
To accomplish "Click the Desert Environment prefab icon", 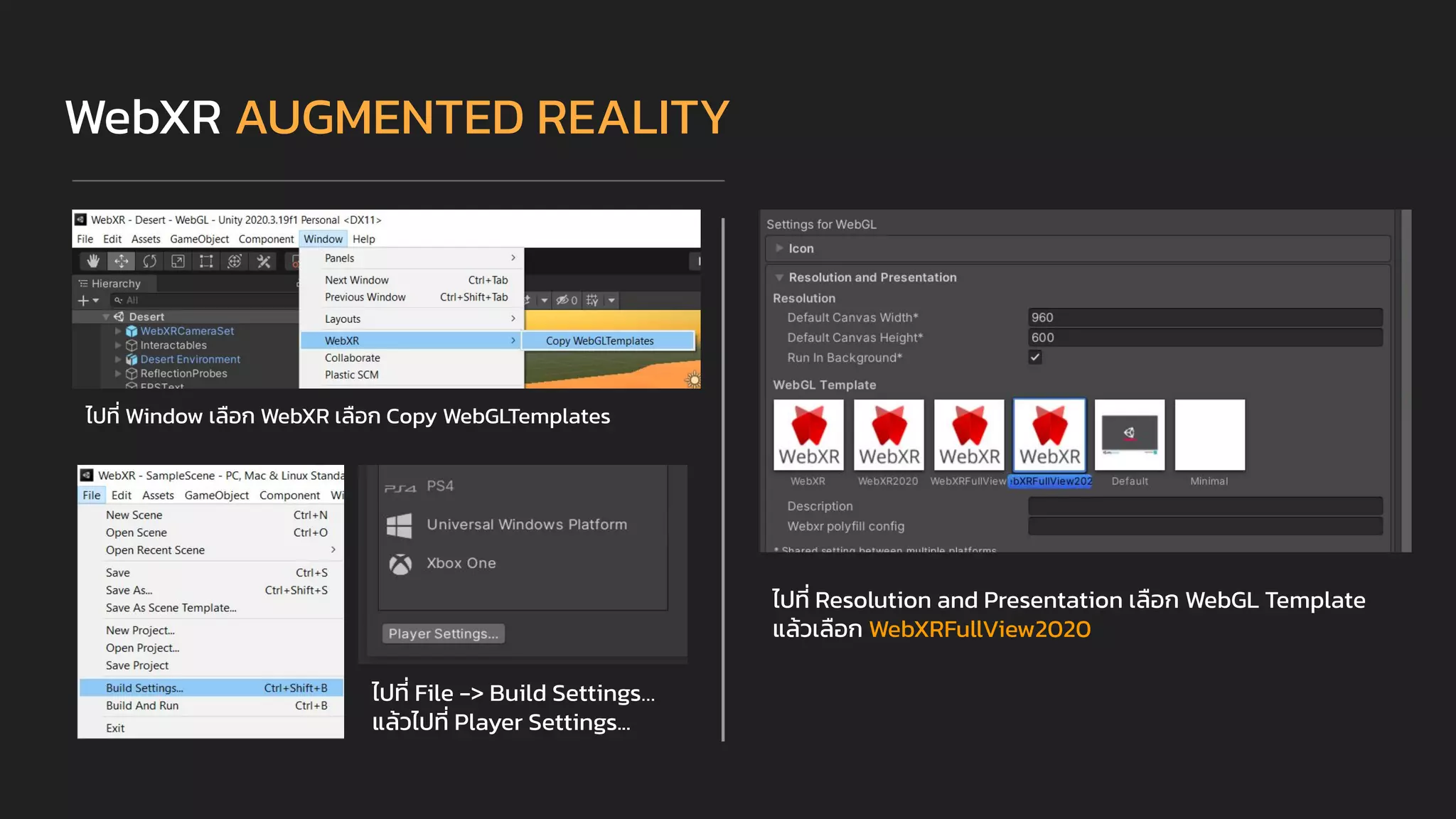I will 132,360.
